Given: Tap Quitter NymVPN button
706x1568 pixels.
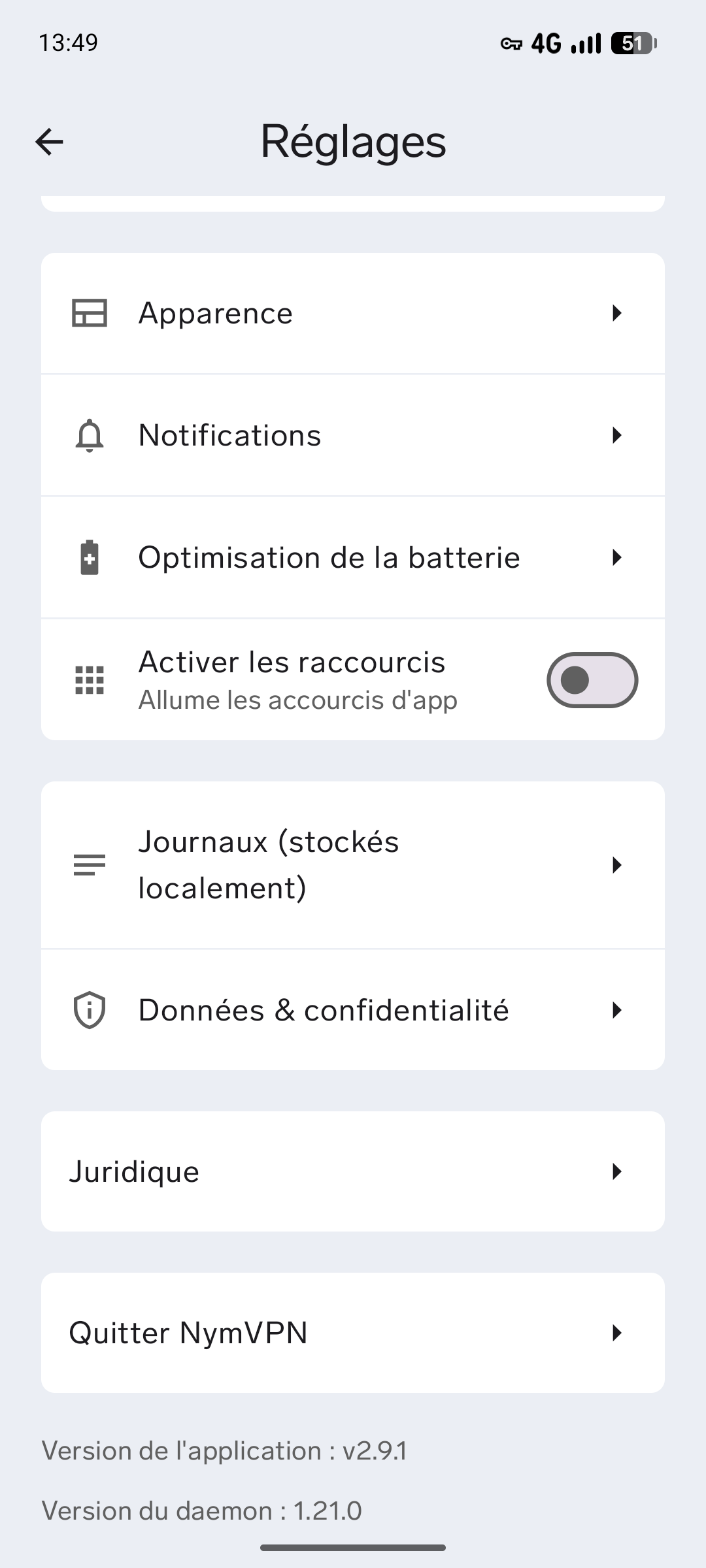Looking at the screenshot, I should (188, 1333).
